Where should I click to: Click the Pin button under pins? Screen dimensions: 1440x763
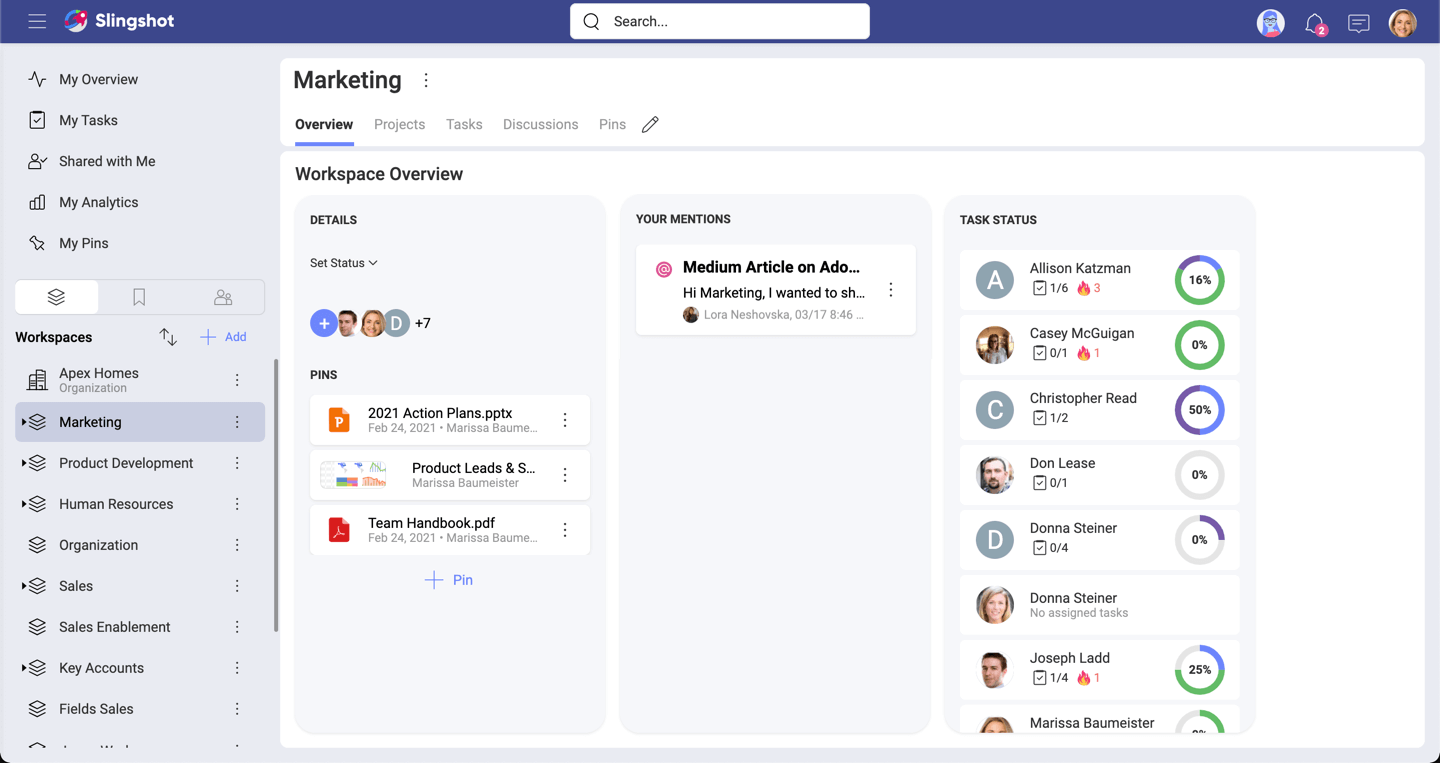[449, 580]
